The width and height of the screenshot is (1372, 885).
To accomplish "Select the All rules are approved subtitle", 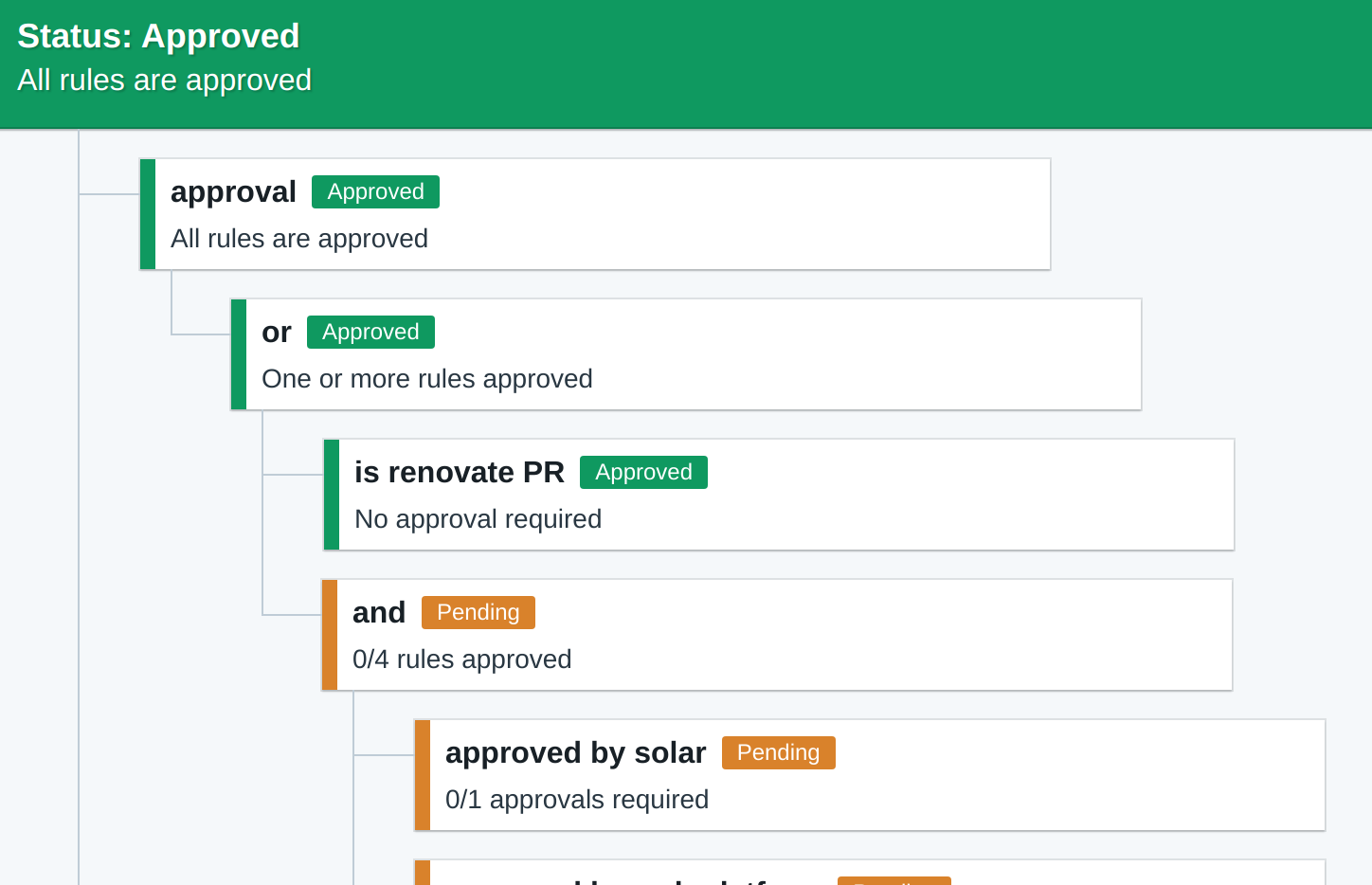I will click(x=163, y=81).
